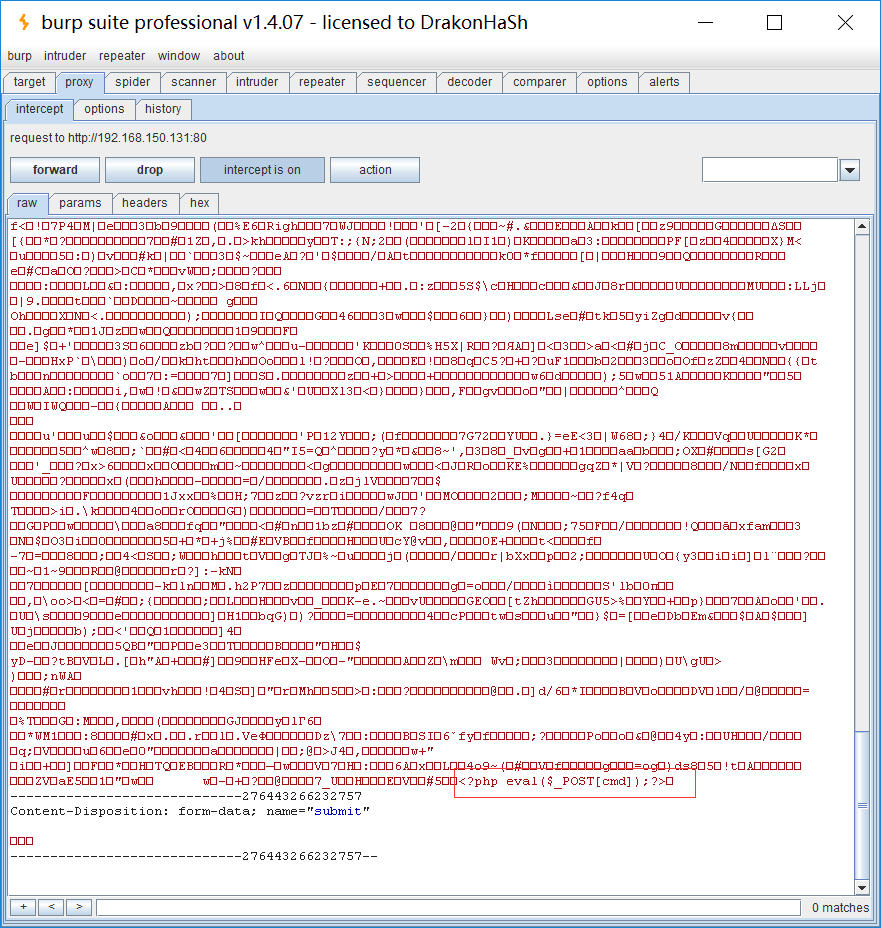
Task: Click the comment input field beside action
Action: pos(770,170)
